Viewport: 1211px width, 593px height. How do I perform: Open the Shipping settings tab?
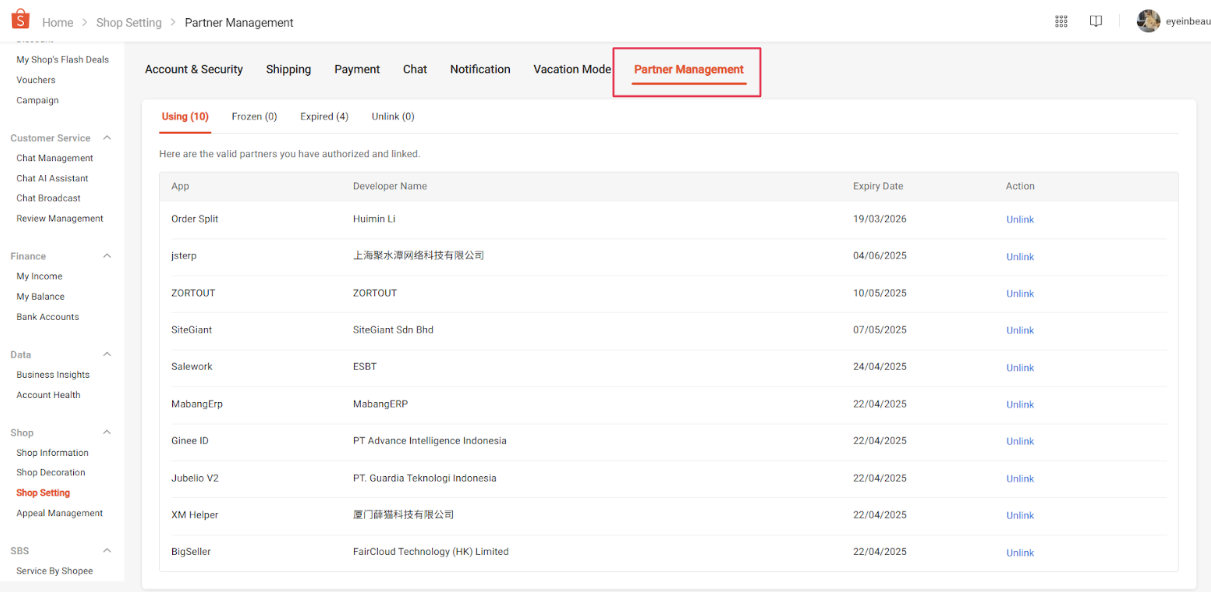pos(288,69)
